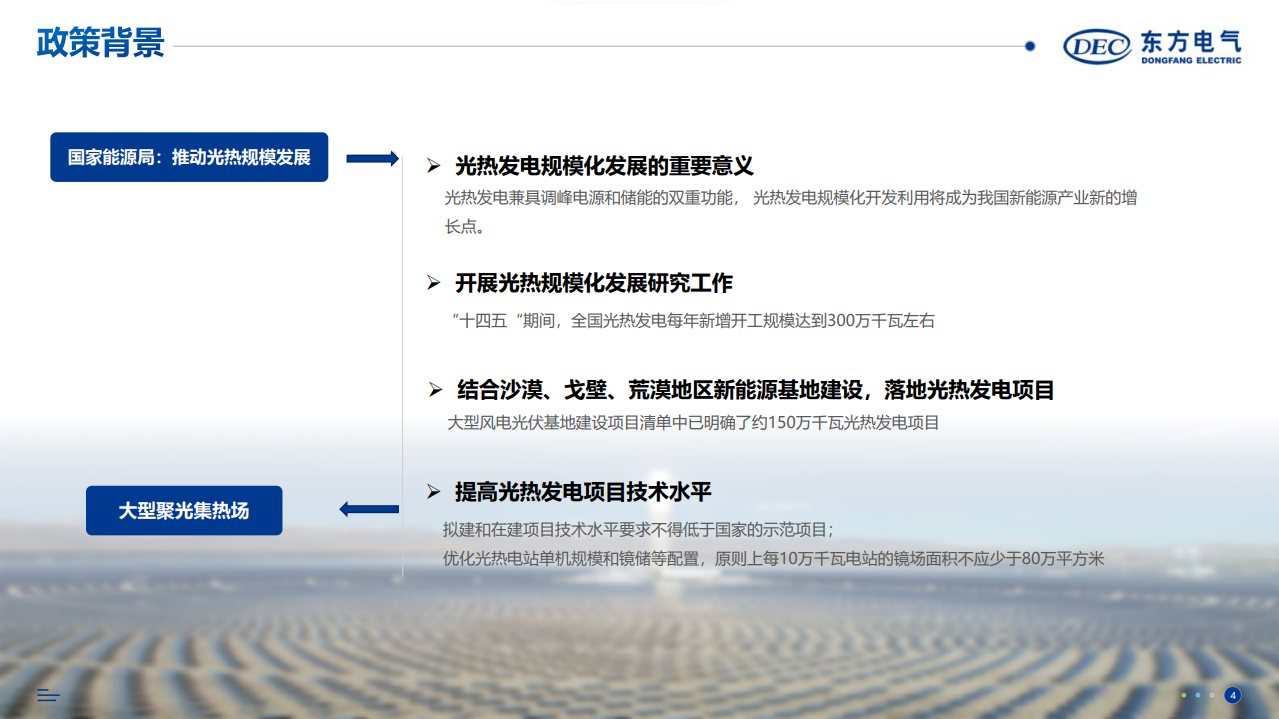1279x719 pixels.
Task: Click the green dot indicator
Action: click(x=1184, y=695)
